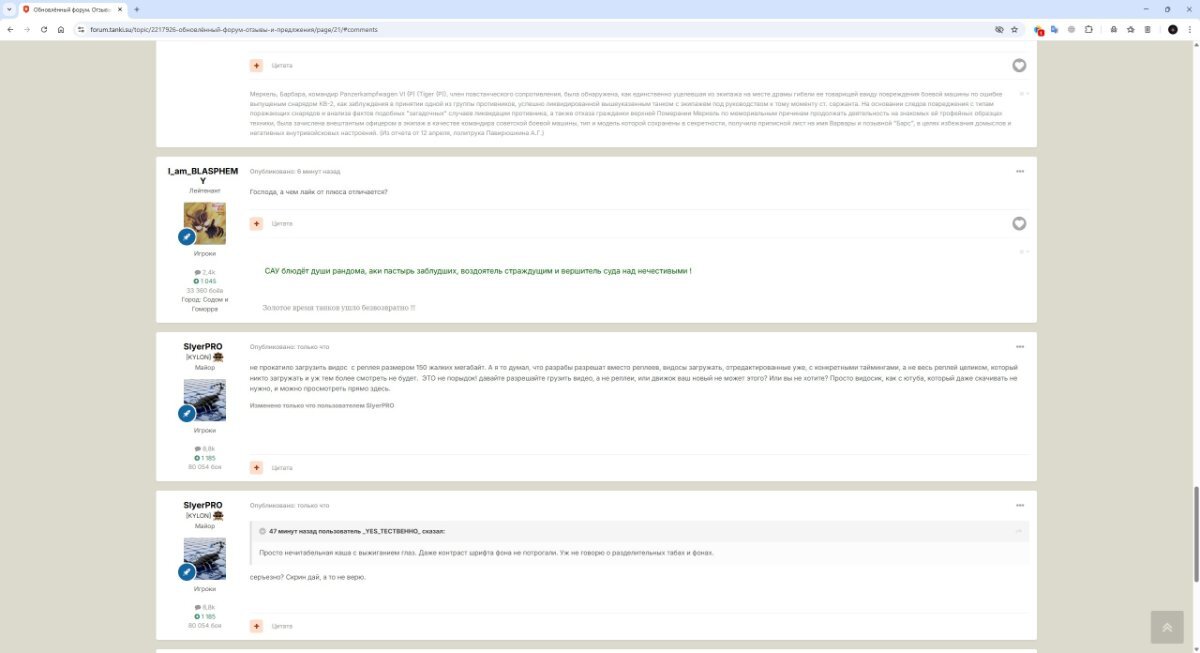Open Chrome bookmarks star in the toolbar

pos(1131,29)
